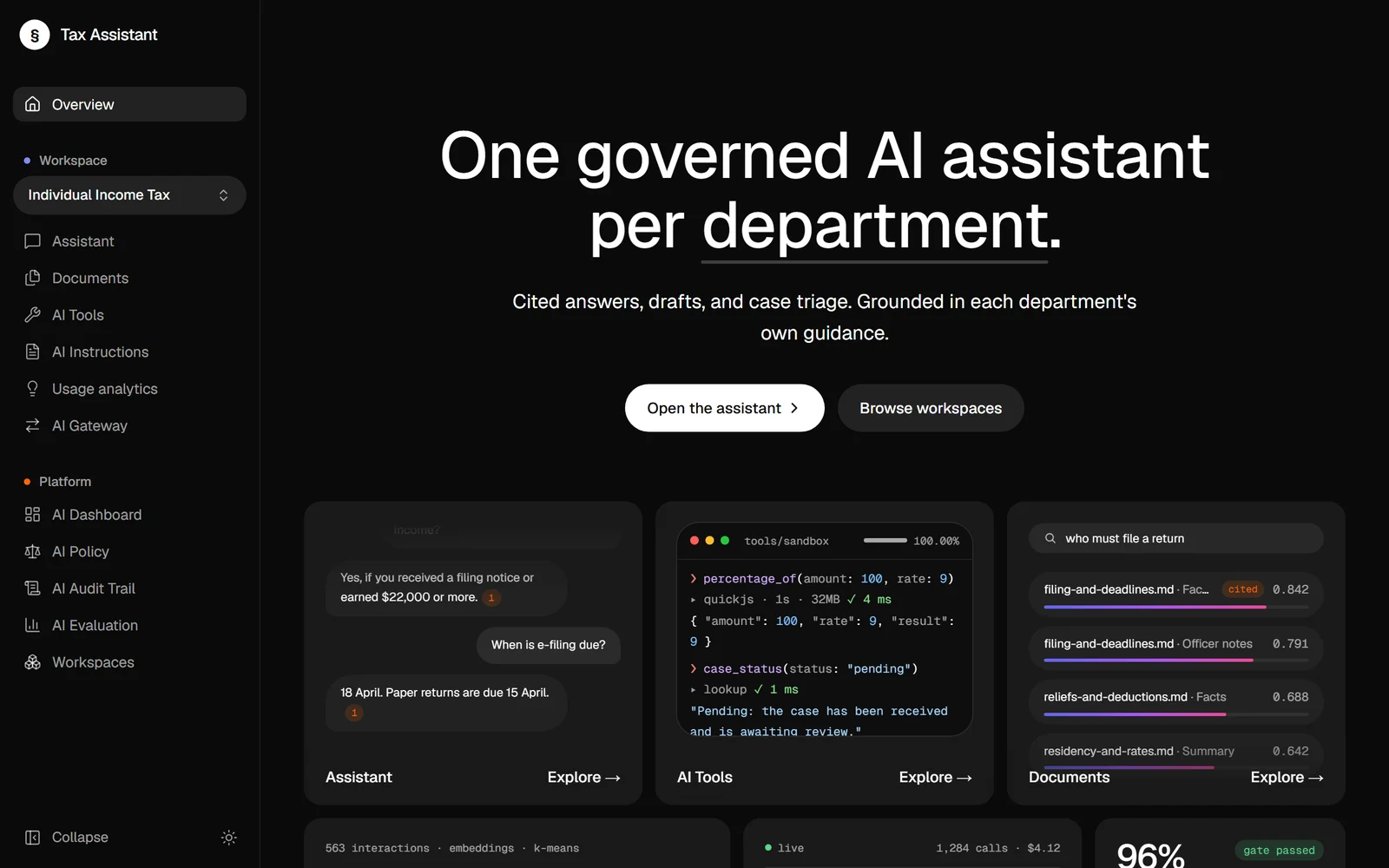
Task: Click the search magnifier icon in Documents card
Action: [1050, 538]
